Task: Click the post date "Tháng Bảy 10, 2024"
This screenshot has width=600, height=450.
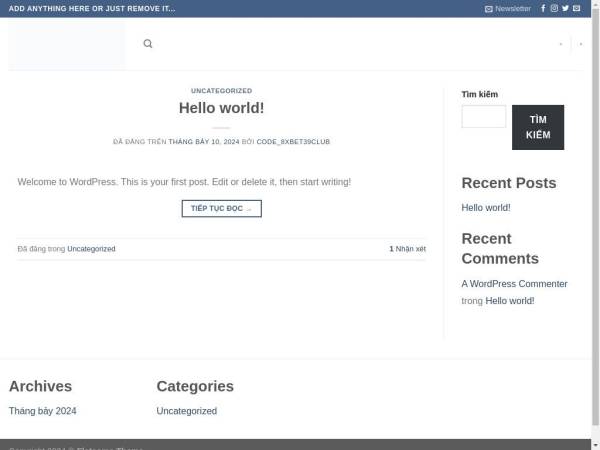Action: click(x=204, y=142)
